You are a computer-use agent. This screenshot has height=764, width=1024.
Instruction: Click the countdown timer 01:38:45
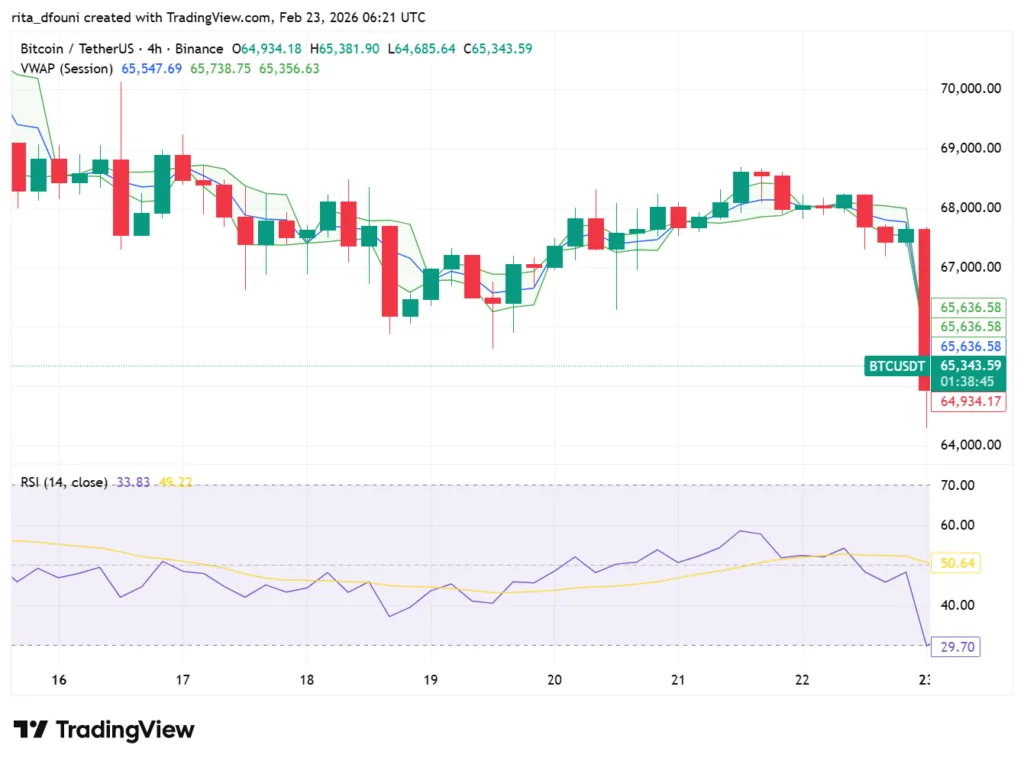(968, 380)
